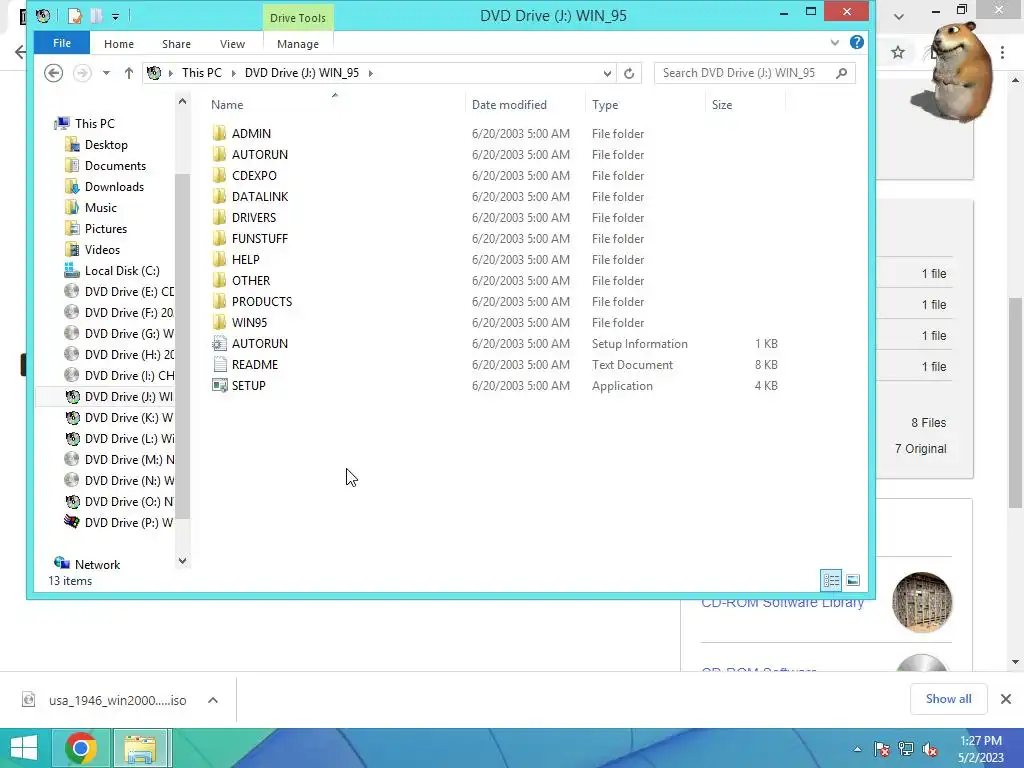Select Local Disk (C:) in navigation pane
This screenshot has height=768, width=1024.
[122, 270]
